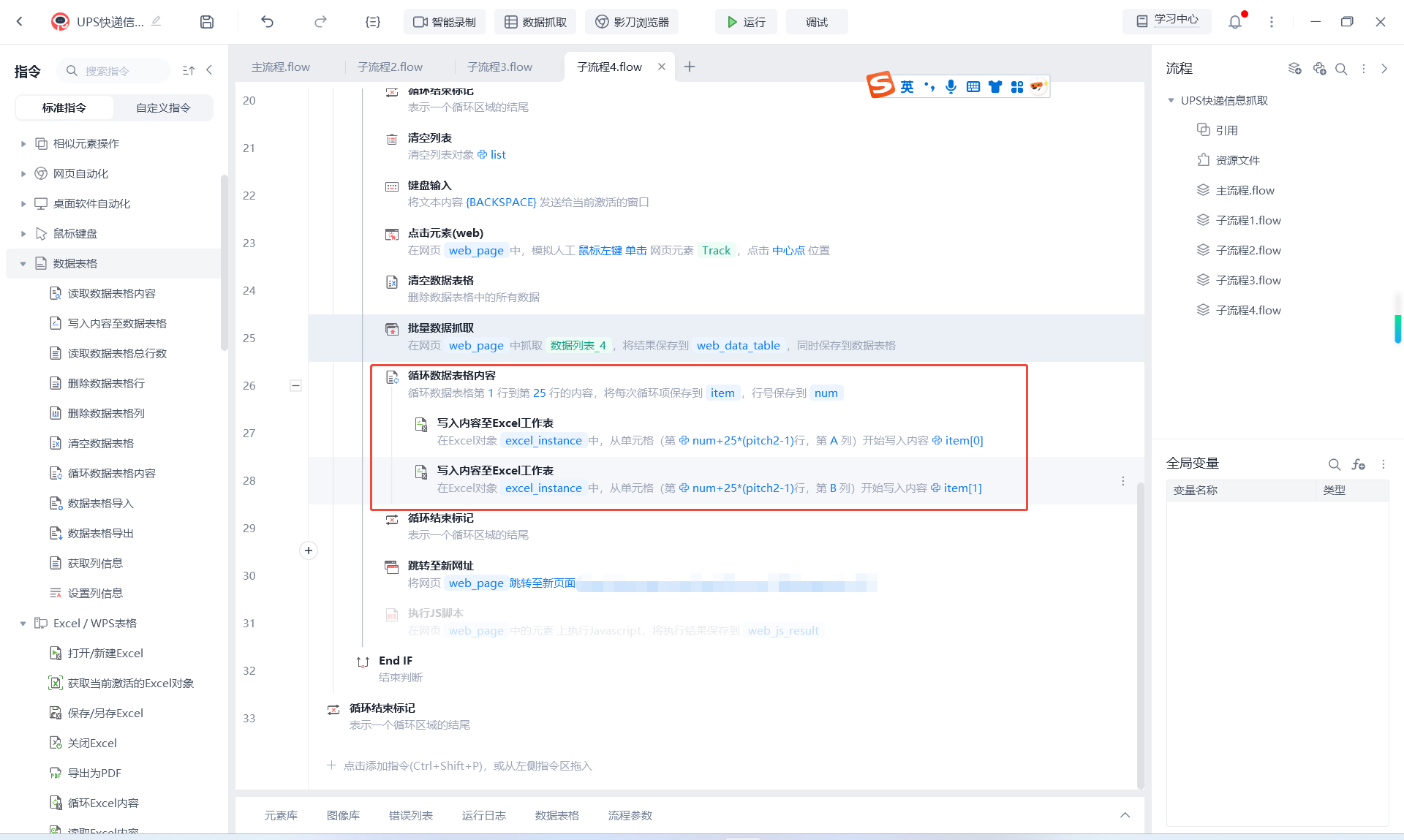Image resolution: width=1404 pixels, height=840 pixels.
Task: Collapse 数据表格 category
Action: pos(23,264)
